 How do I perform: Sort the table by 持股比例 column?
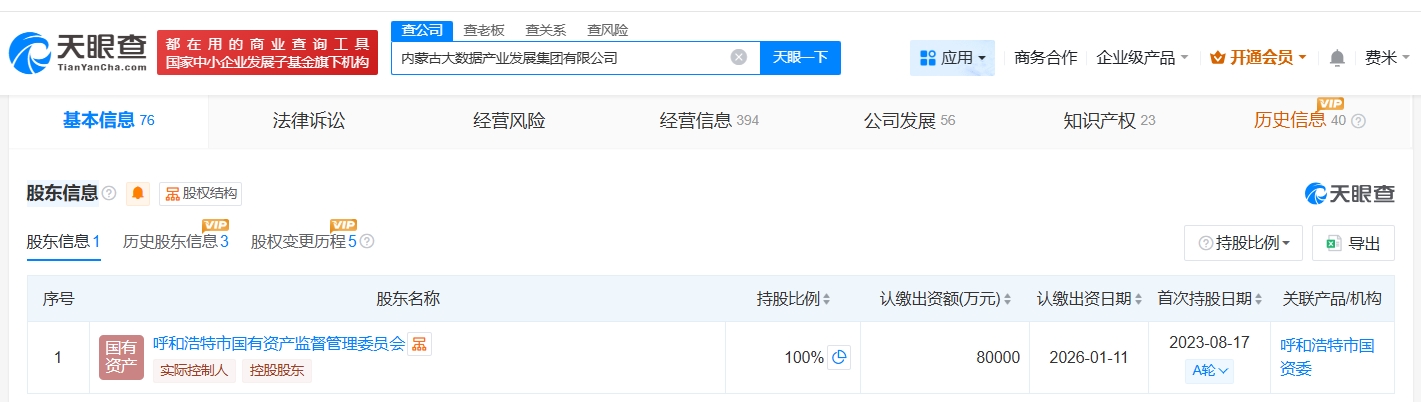point(826,299)
